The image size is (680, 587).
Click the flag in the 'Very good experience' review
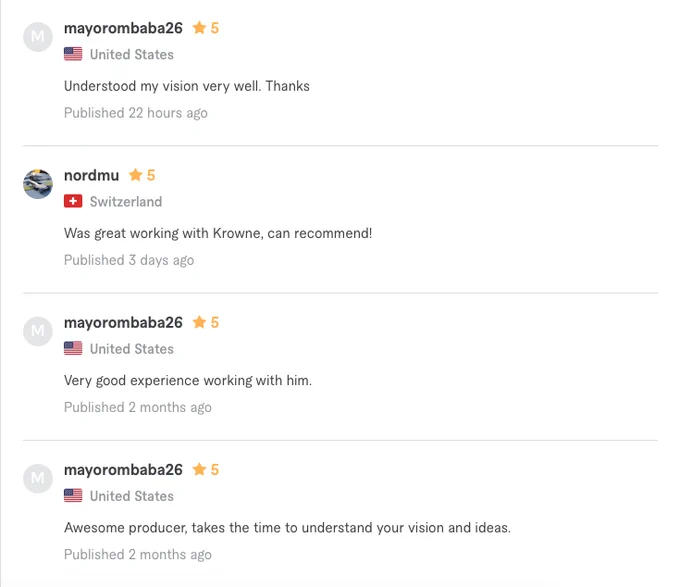tap(73, 348)
